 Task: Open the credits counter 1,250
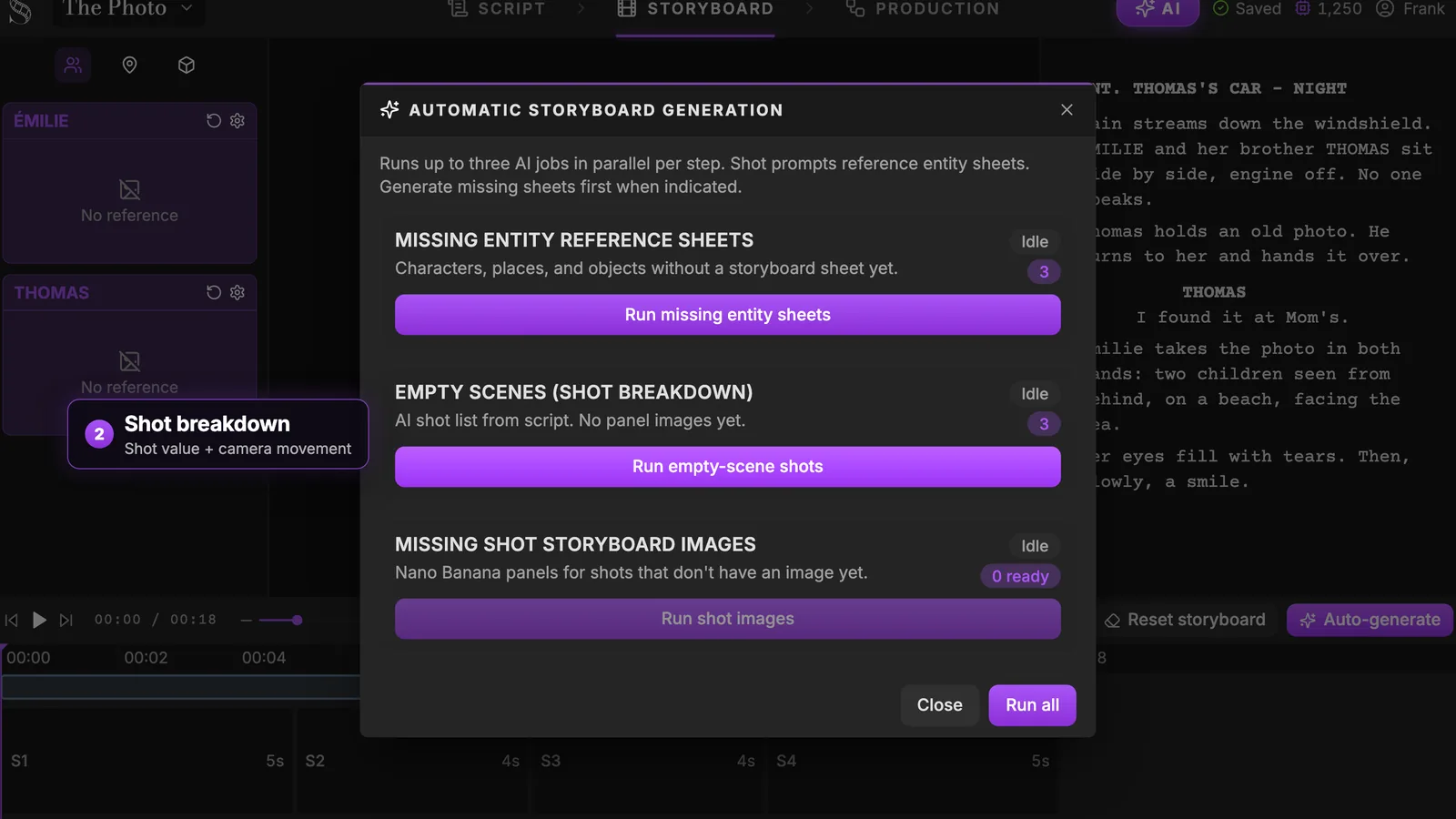coord(1329,9)
